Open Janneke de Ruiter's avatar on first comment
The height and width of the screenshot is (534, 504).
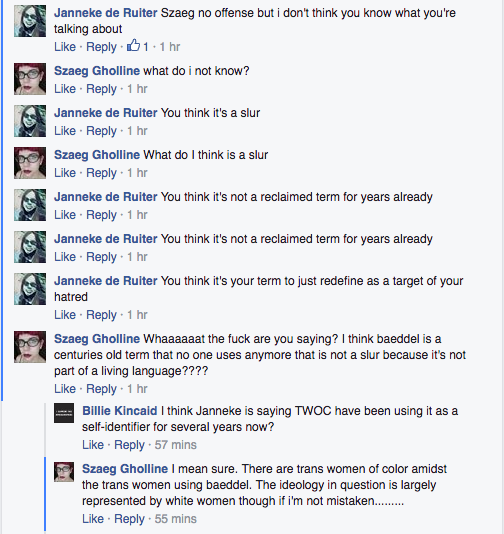[x=30, y=21]
